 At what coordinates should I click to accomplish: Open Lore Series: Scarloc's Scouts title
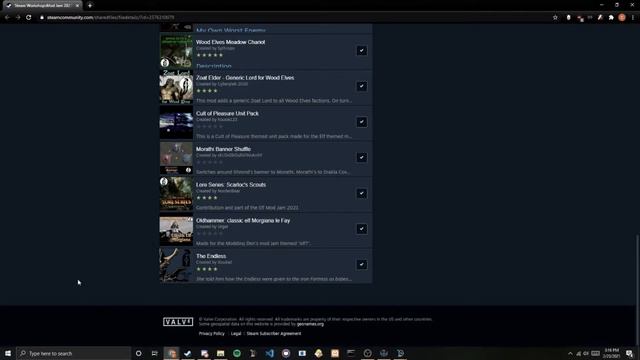pyautogui.click(x=231, y=184)
